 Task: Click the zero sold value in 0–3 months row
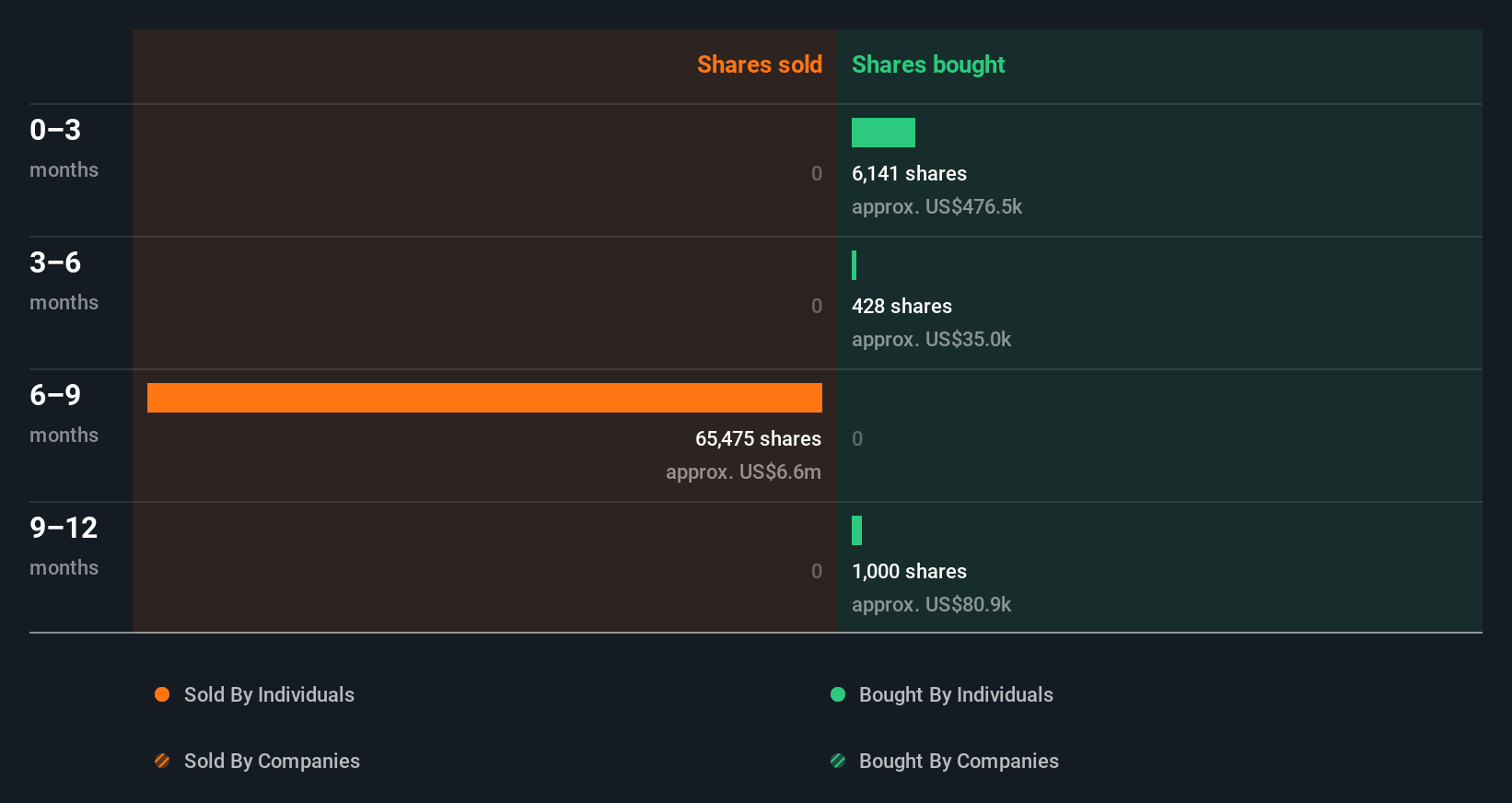click(x=816, y=174)
